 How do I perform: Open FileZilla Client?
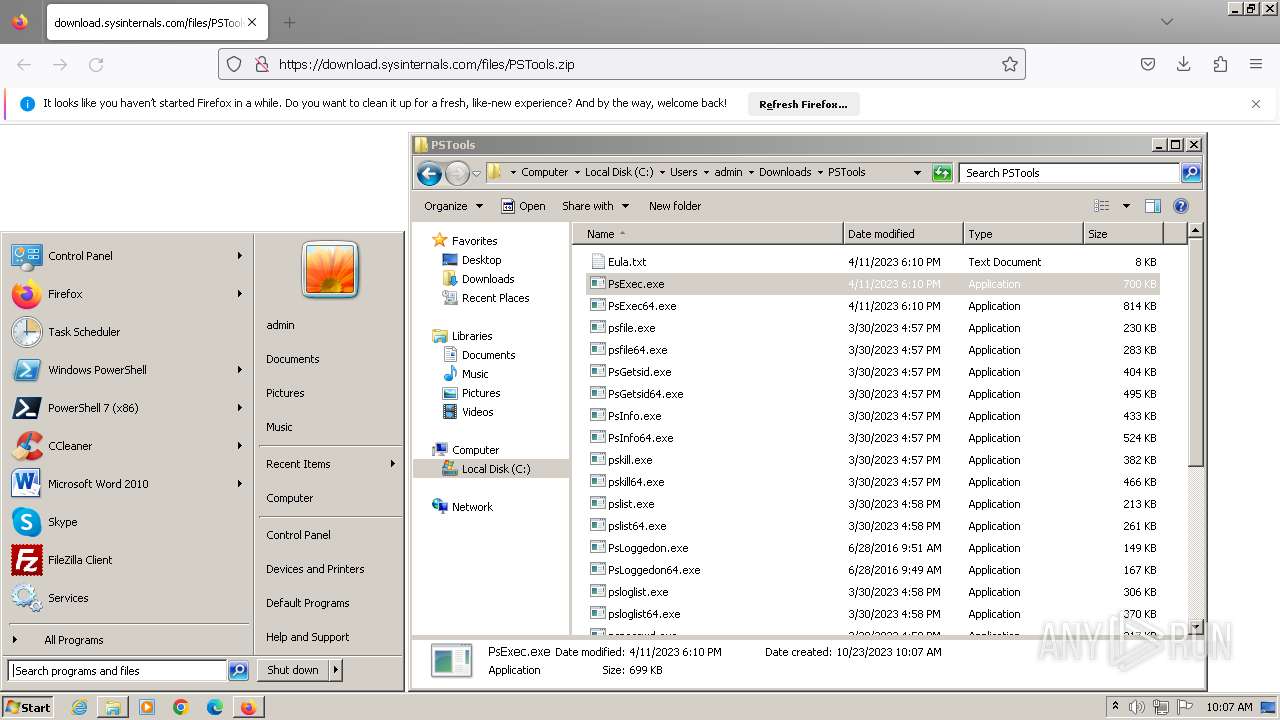[127, 560]
